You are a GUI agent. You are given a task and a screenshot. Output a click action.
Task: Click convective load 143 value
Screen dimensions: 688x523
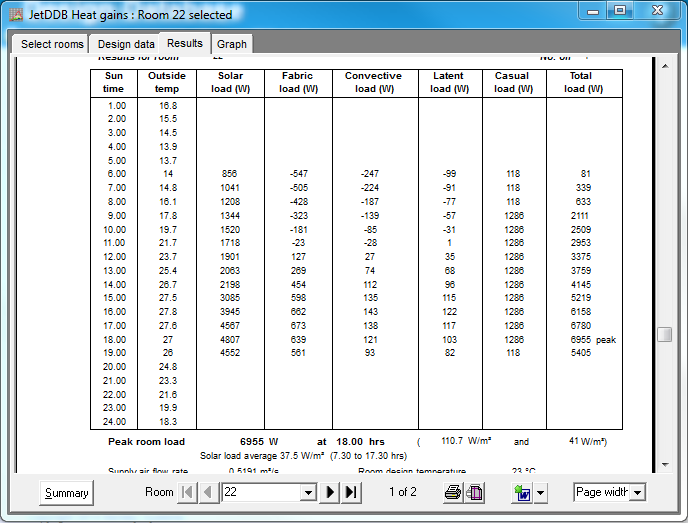371,312
